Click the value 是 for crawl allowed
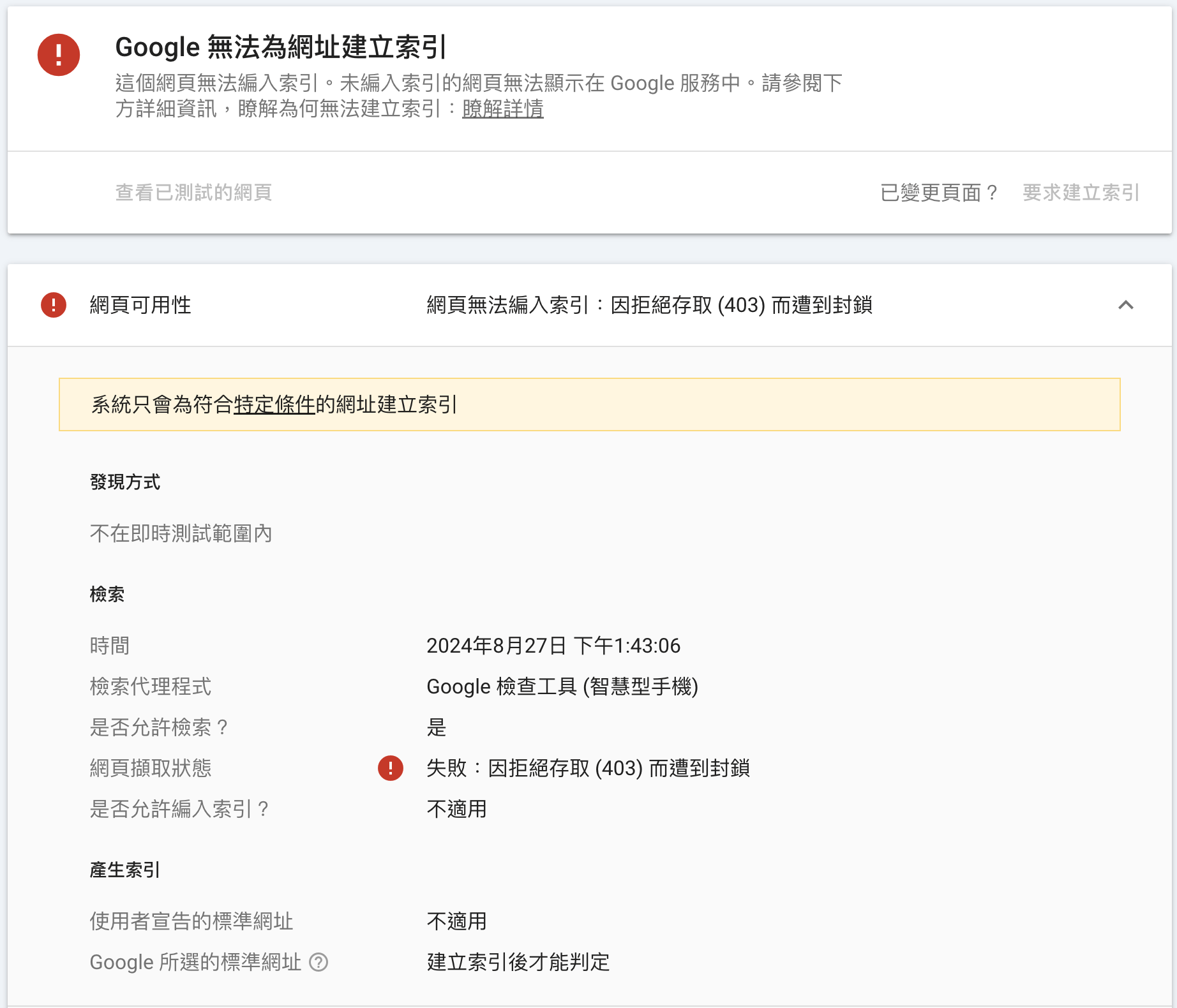 [x=437, y=727]
